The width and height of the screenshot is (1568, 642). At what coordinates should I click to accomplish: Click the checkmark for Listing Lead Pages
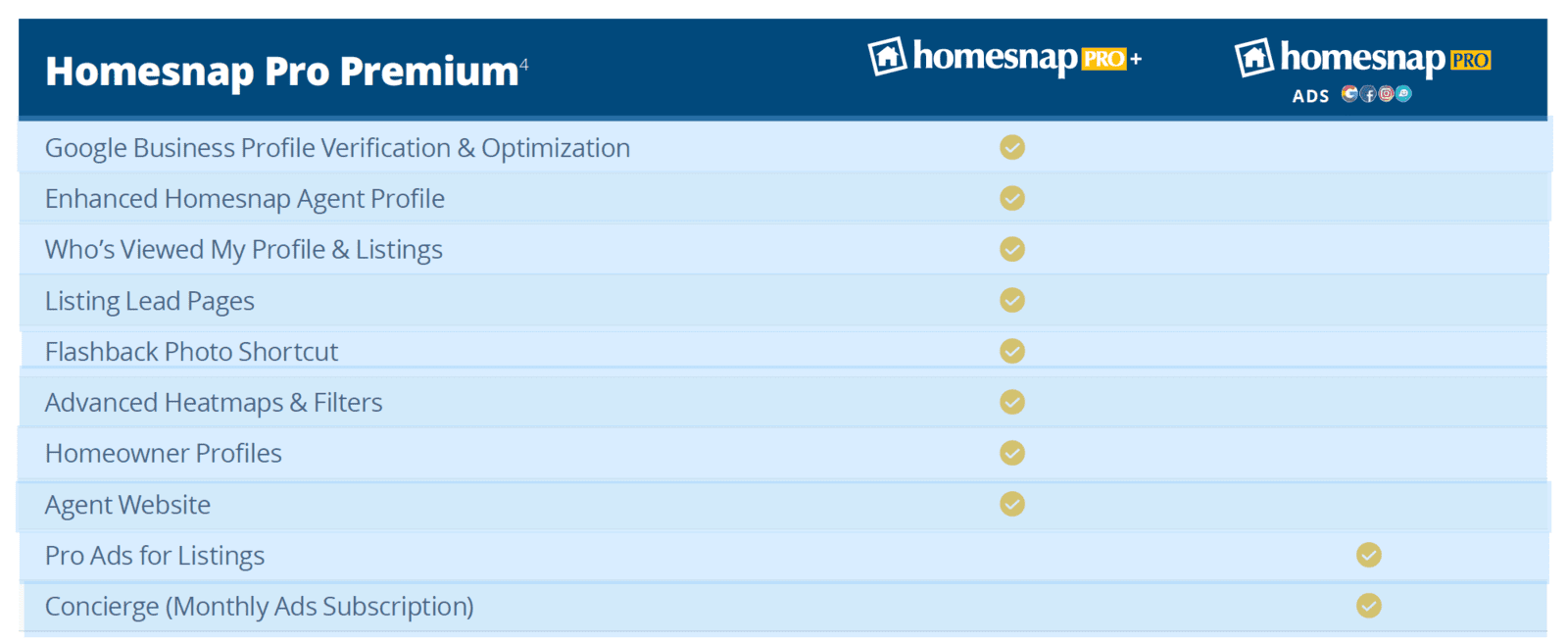click(x=1012, y=300)
